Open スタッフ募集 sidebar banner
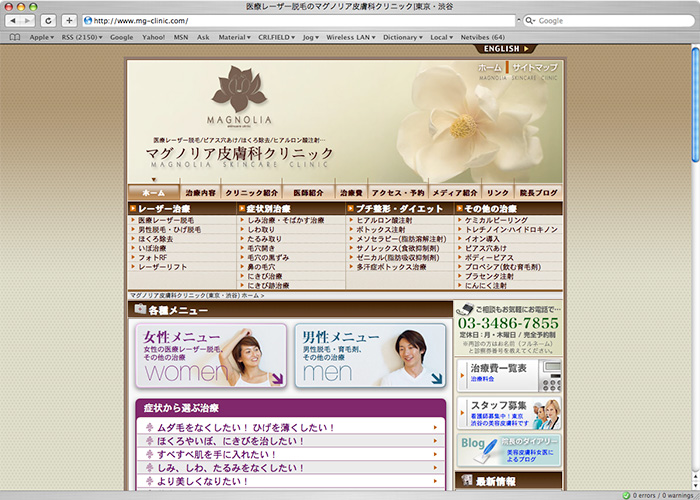 (509, 413)
